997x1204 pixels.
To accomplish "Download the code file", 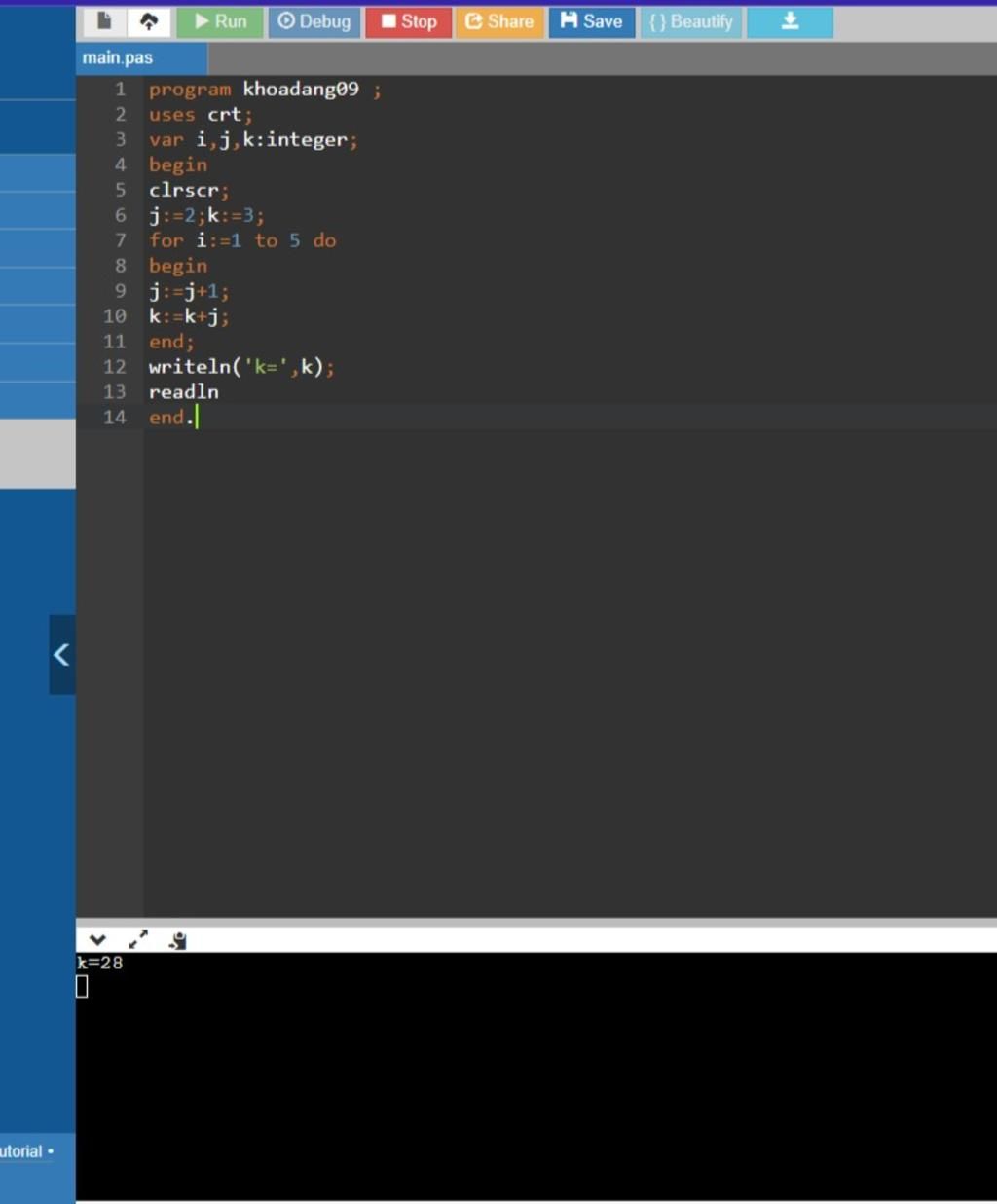I will pyautogui.click(x=790, y=21).
